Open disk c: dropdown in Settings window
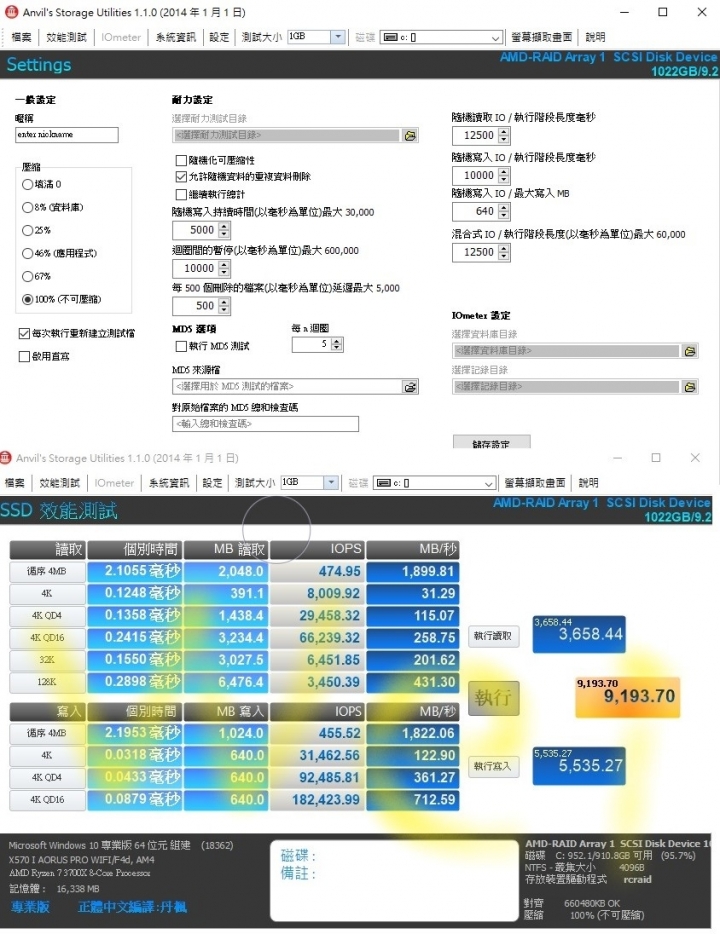The width and height of the screenshot is (720, 934). pyautogui.click(x=495, y=38)
